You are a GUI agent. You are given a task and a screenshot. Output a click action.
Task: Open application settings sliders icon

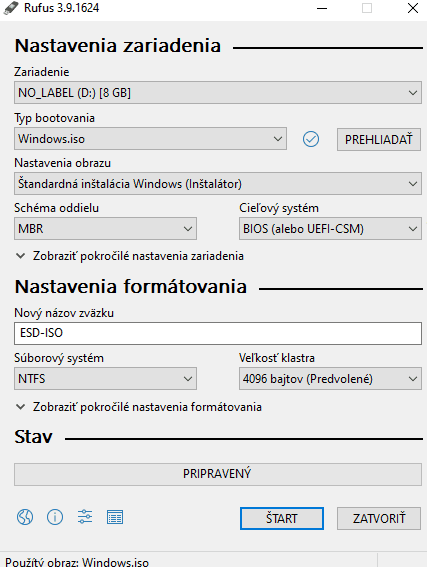tap(85, 517)
